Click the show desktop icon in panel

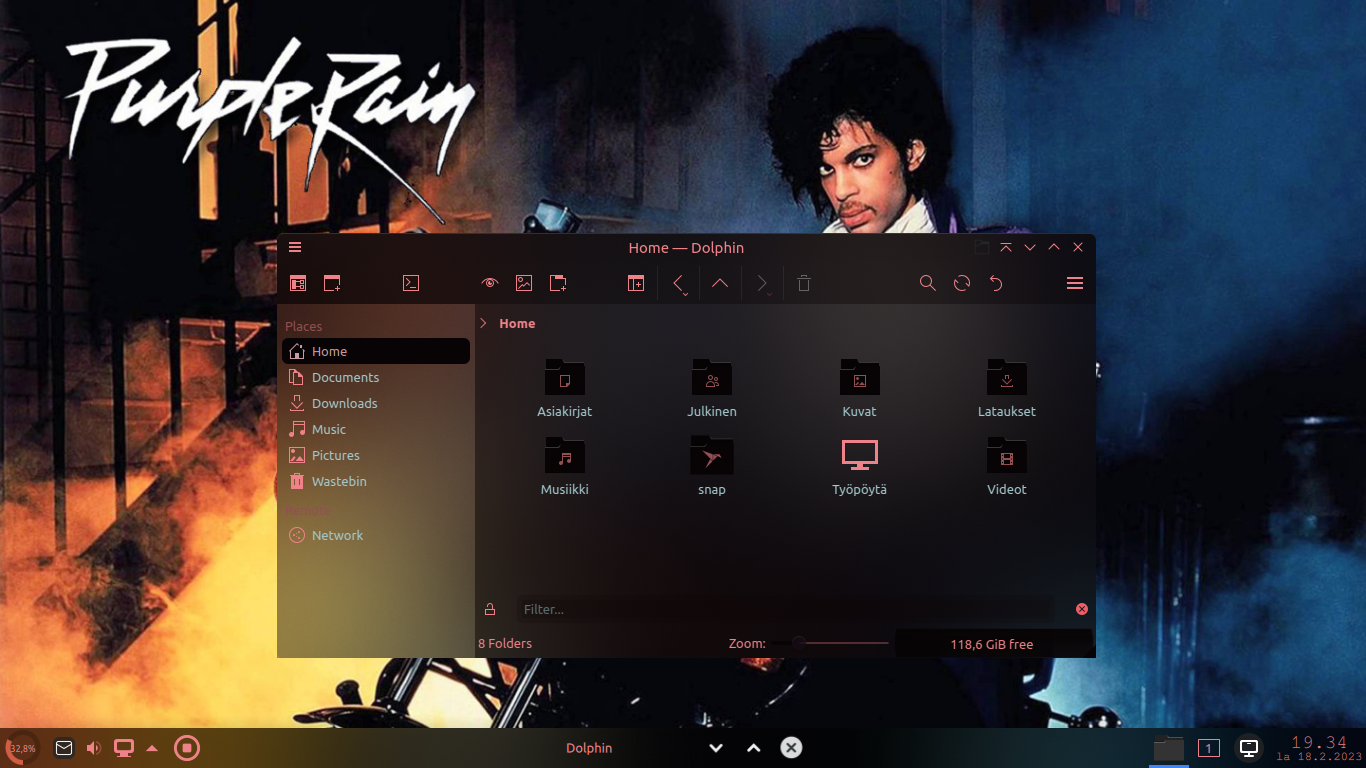(x=1249, y=748)
